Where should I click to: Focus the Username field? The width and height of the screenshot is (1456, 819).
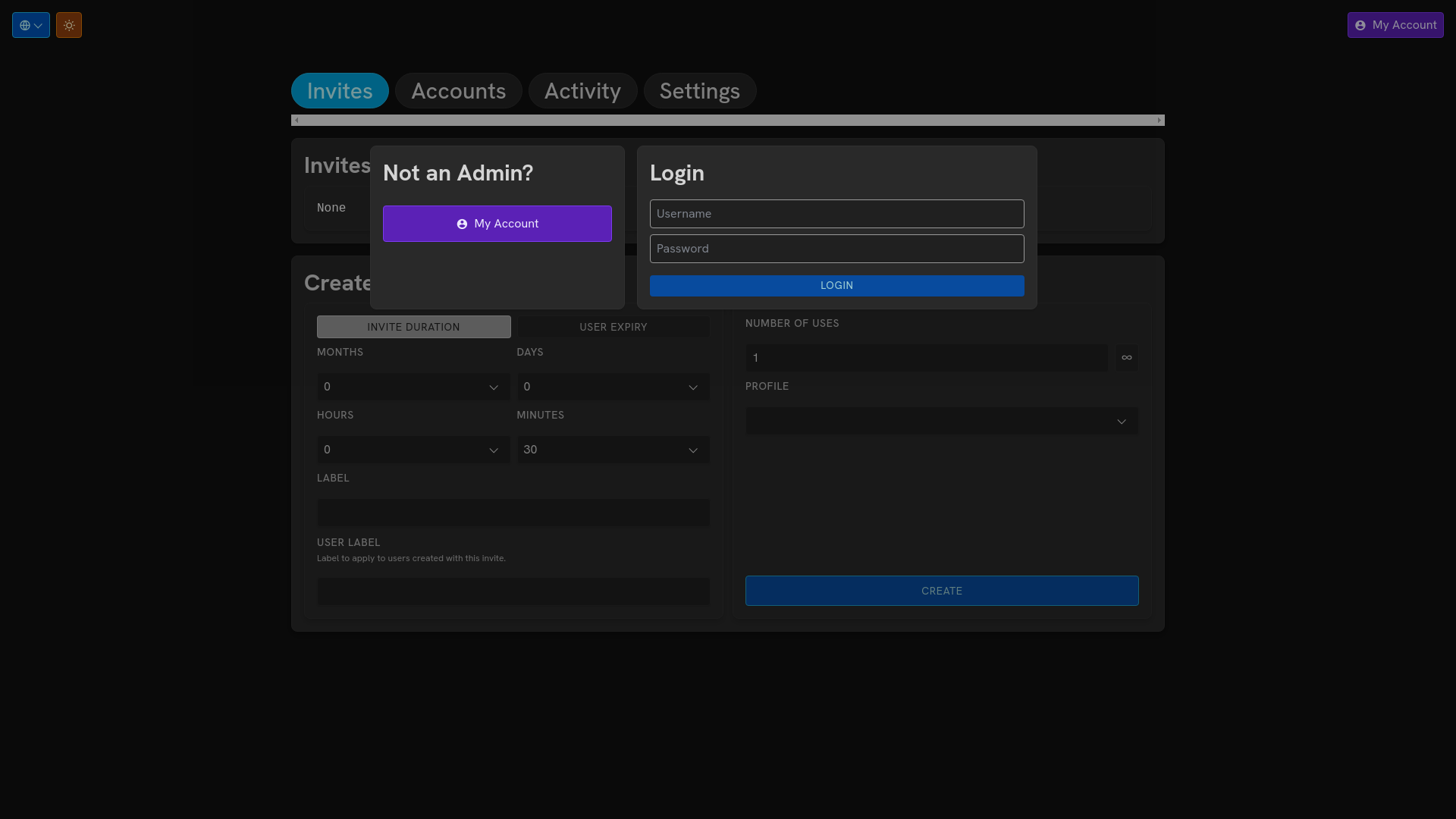837,214
